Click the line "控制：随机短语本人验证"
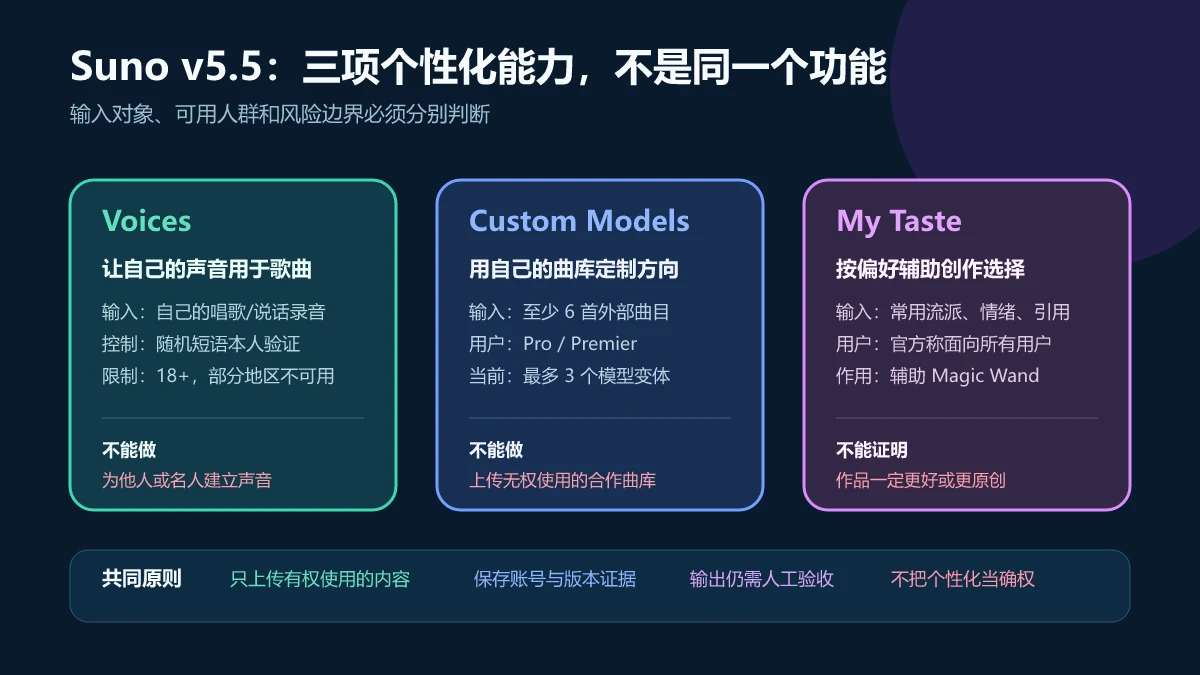1200x675 pixels. click(201, 344)
